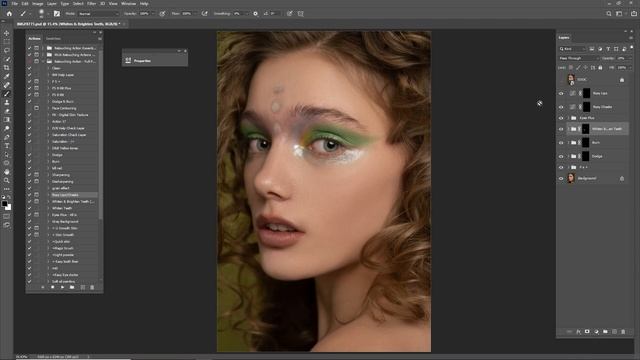Click Play selection in Actions panel
This screenshot has height=360, width=640.
coord(62,287)
